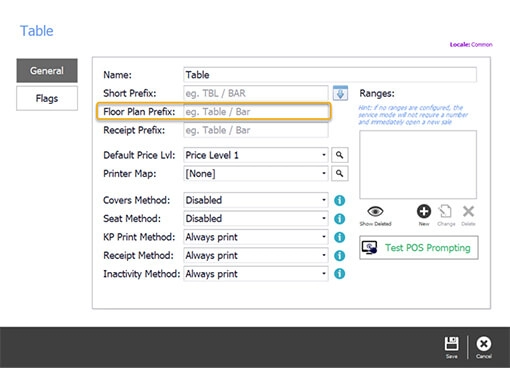The width and height of the screenshot is (510, 368).
Task: Open the General tab
Action: click(47, 71)
